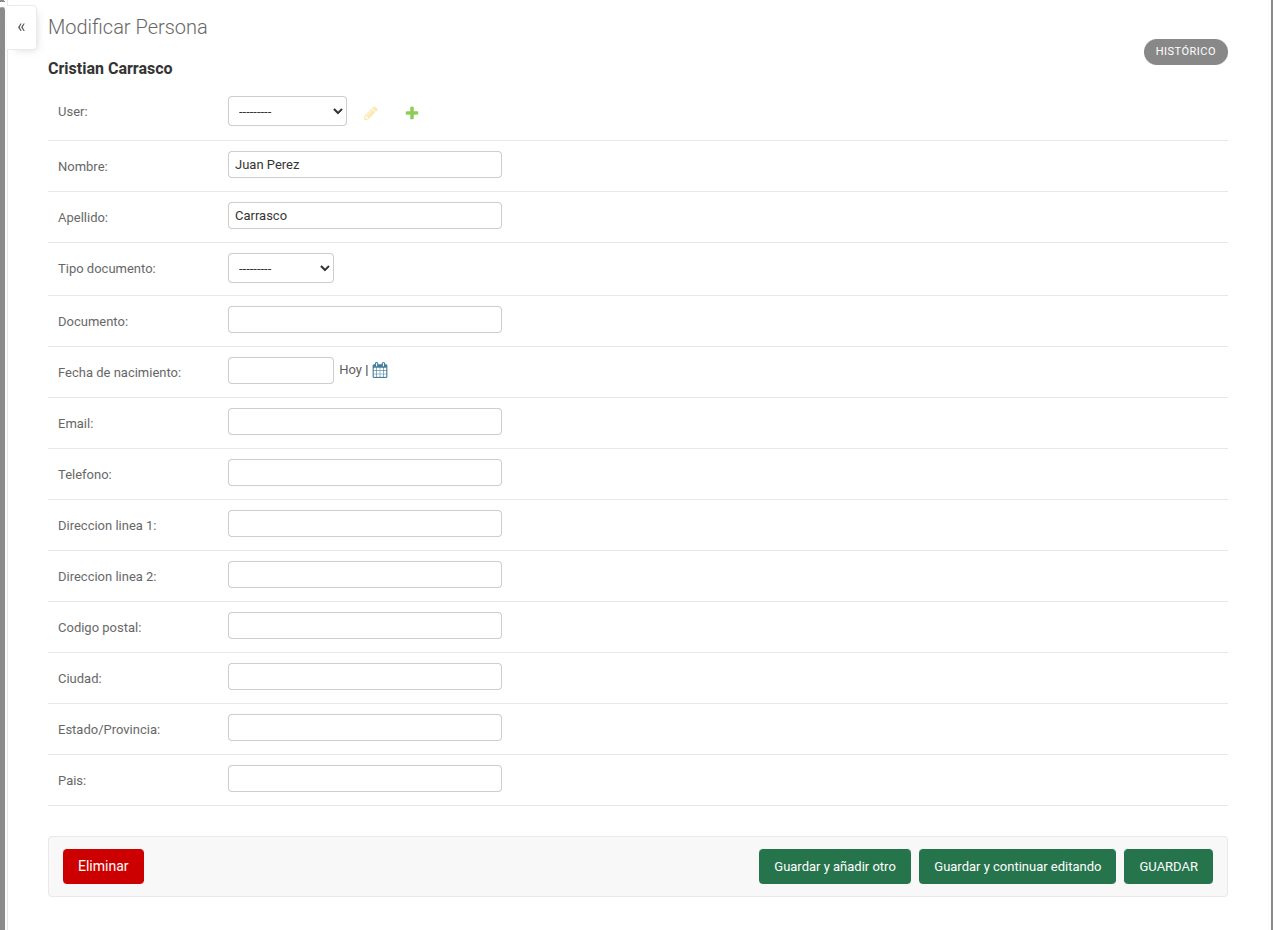Click the Hoy link to set today's date
The image size is (1273, 930).
(x=349, y=369)
